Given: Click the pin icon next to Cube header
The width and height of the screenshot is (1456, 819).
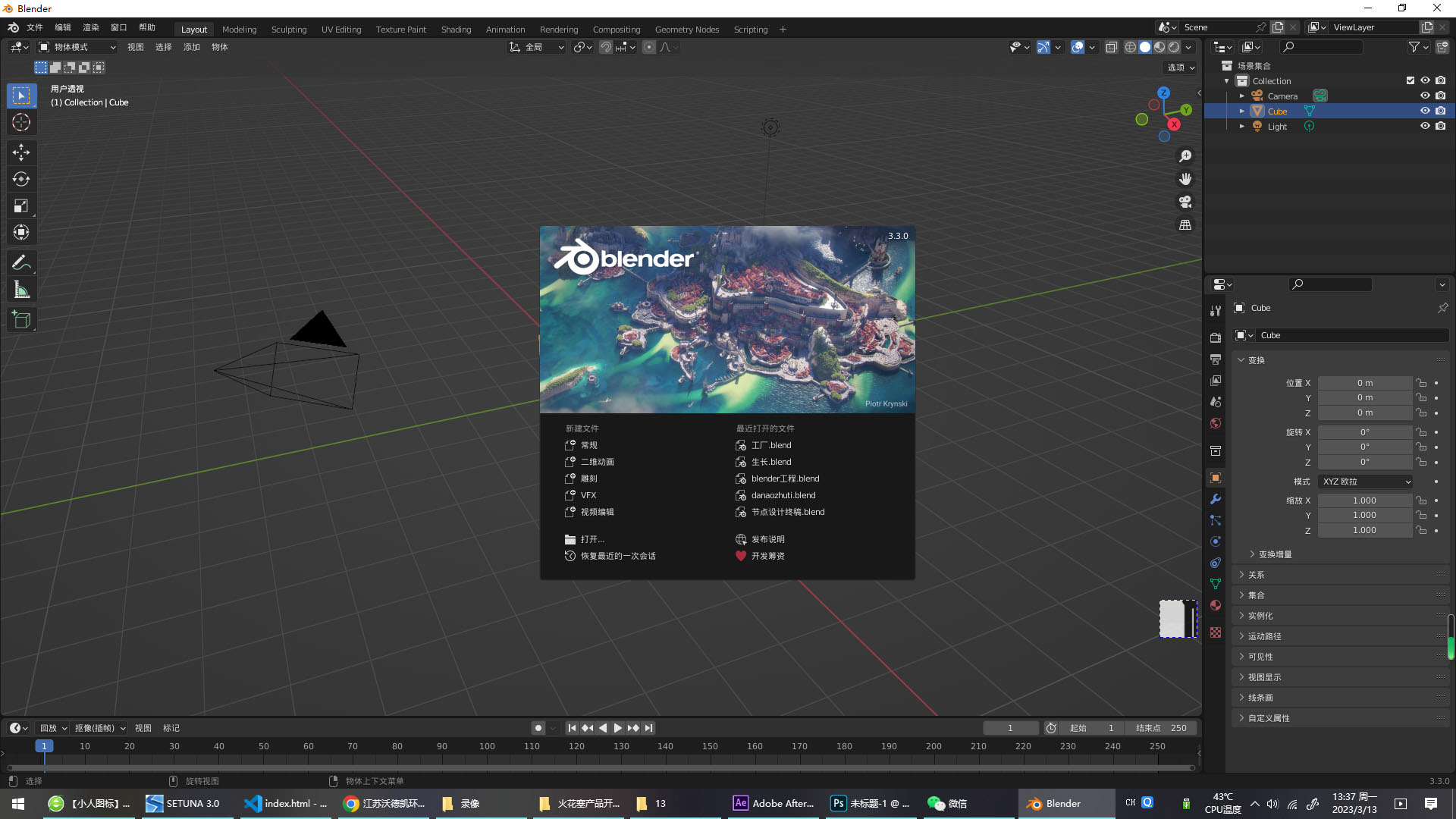Looking at the screenshot, I should pyautogui.click(x=1442, y=308).
